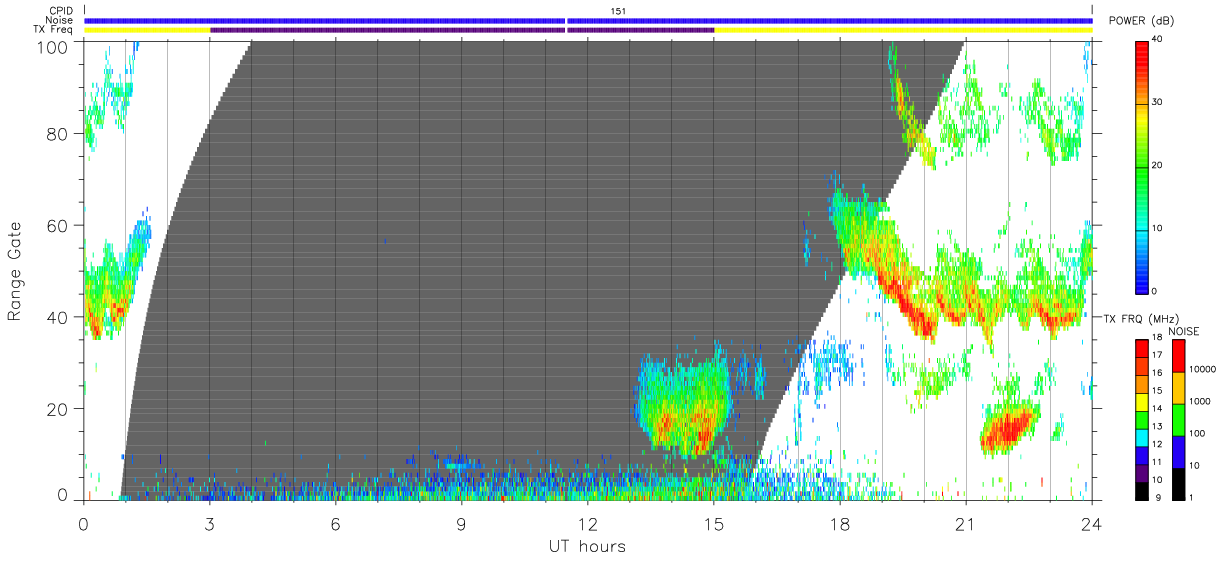The width and height of the screenshot is (1228, 567).
Task: Click the Noise row label
Action: tap(60, 20)
